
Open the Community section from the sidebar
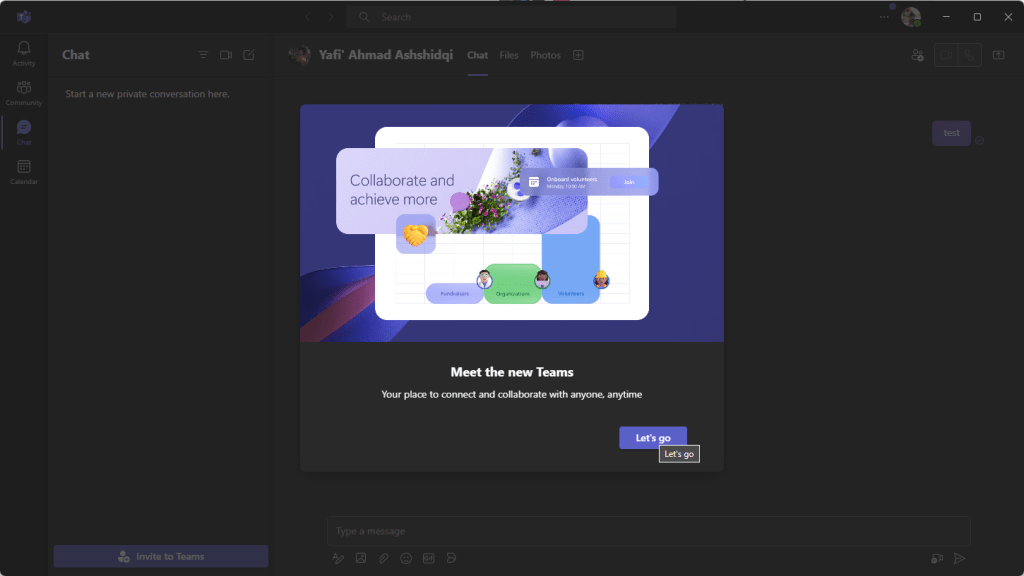click(23, 92)
